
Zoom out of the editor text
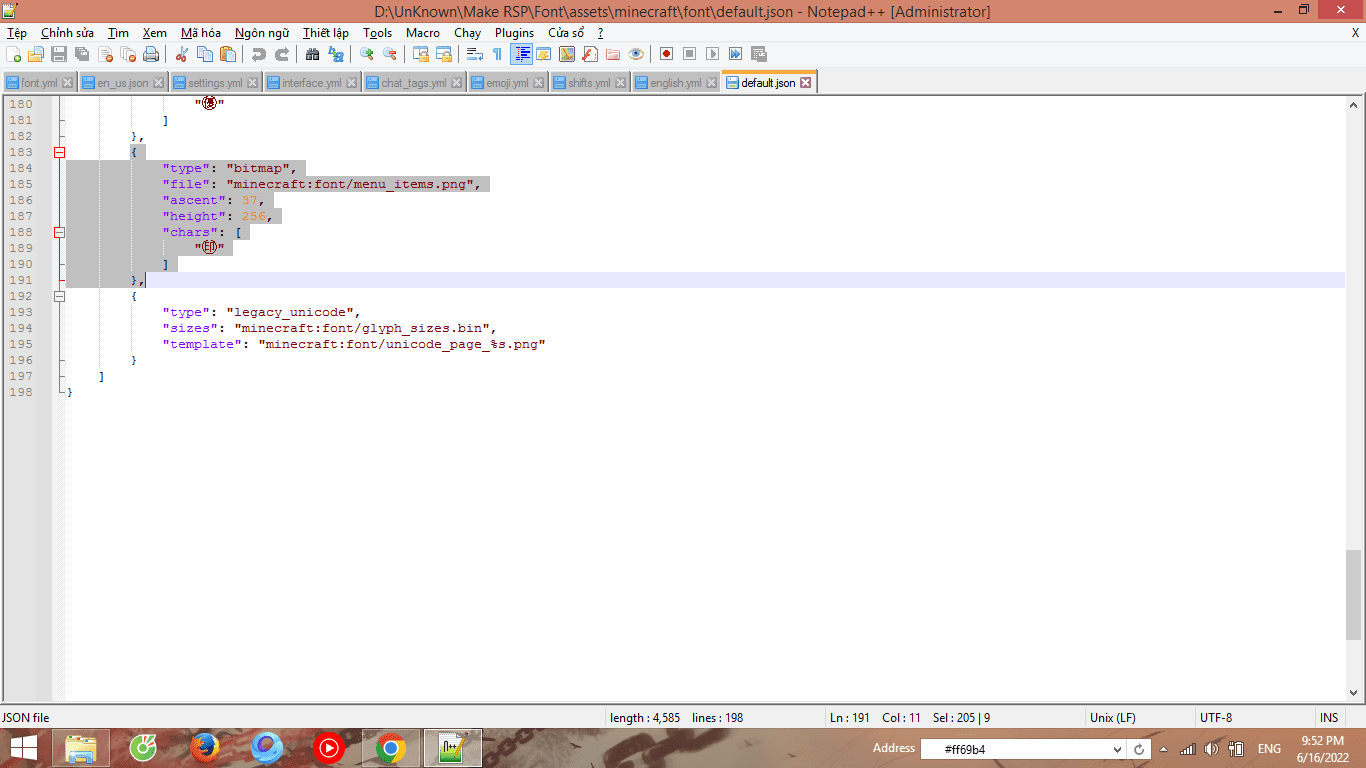pos(390,54)
